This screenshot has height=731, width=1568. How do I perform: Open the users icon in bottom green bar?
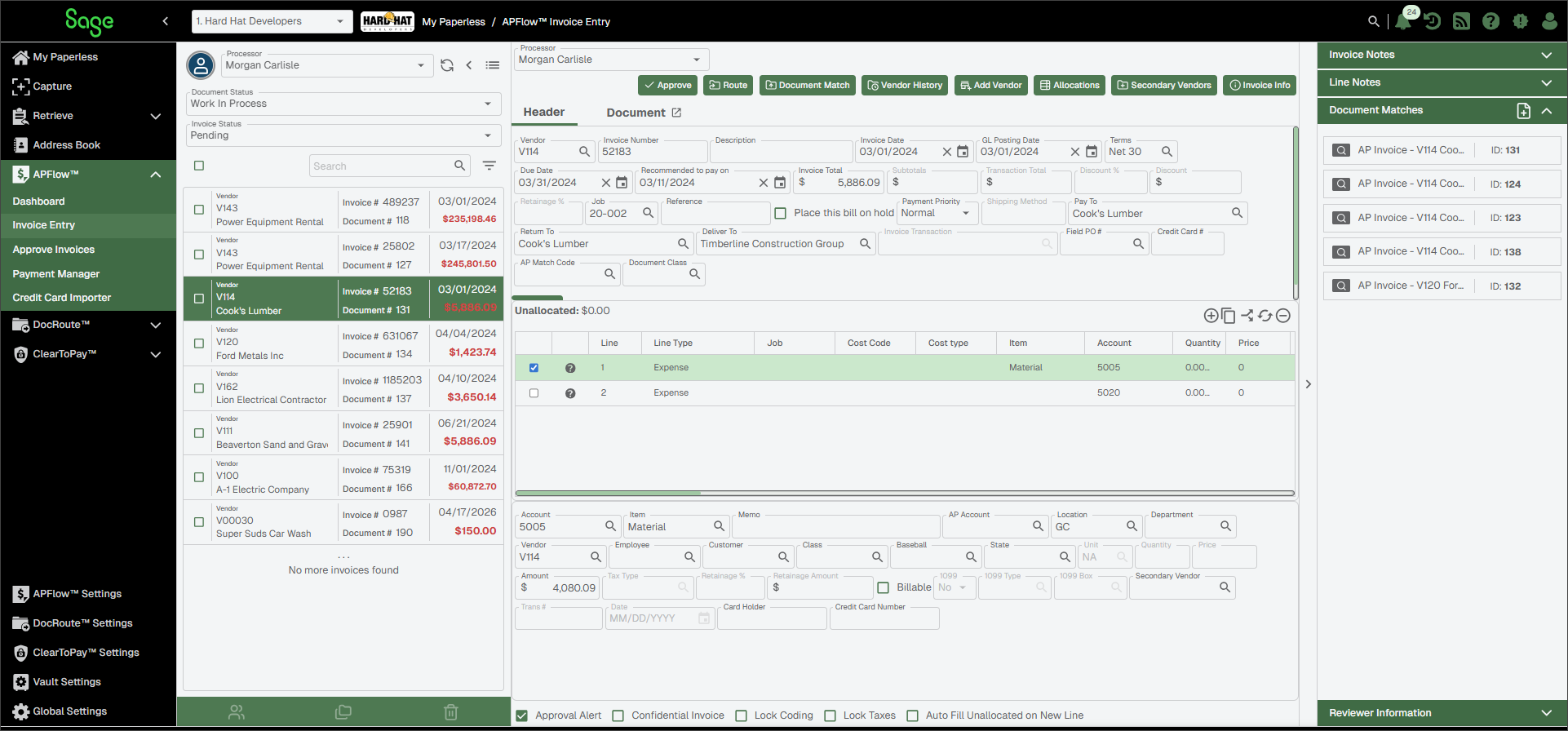pos(237,712)
